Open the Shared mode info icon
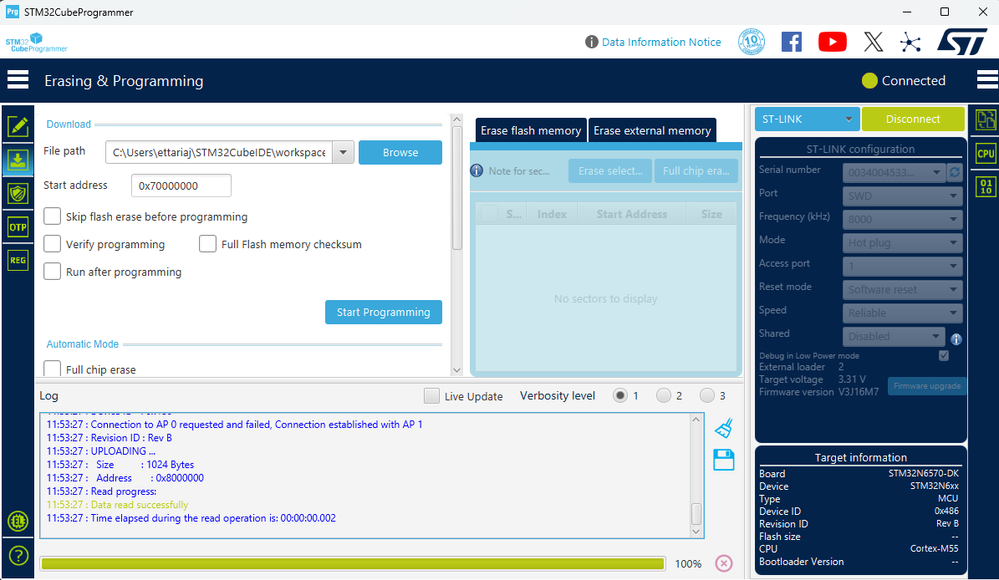The image size is (999, 580). [956, 339]
